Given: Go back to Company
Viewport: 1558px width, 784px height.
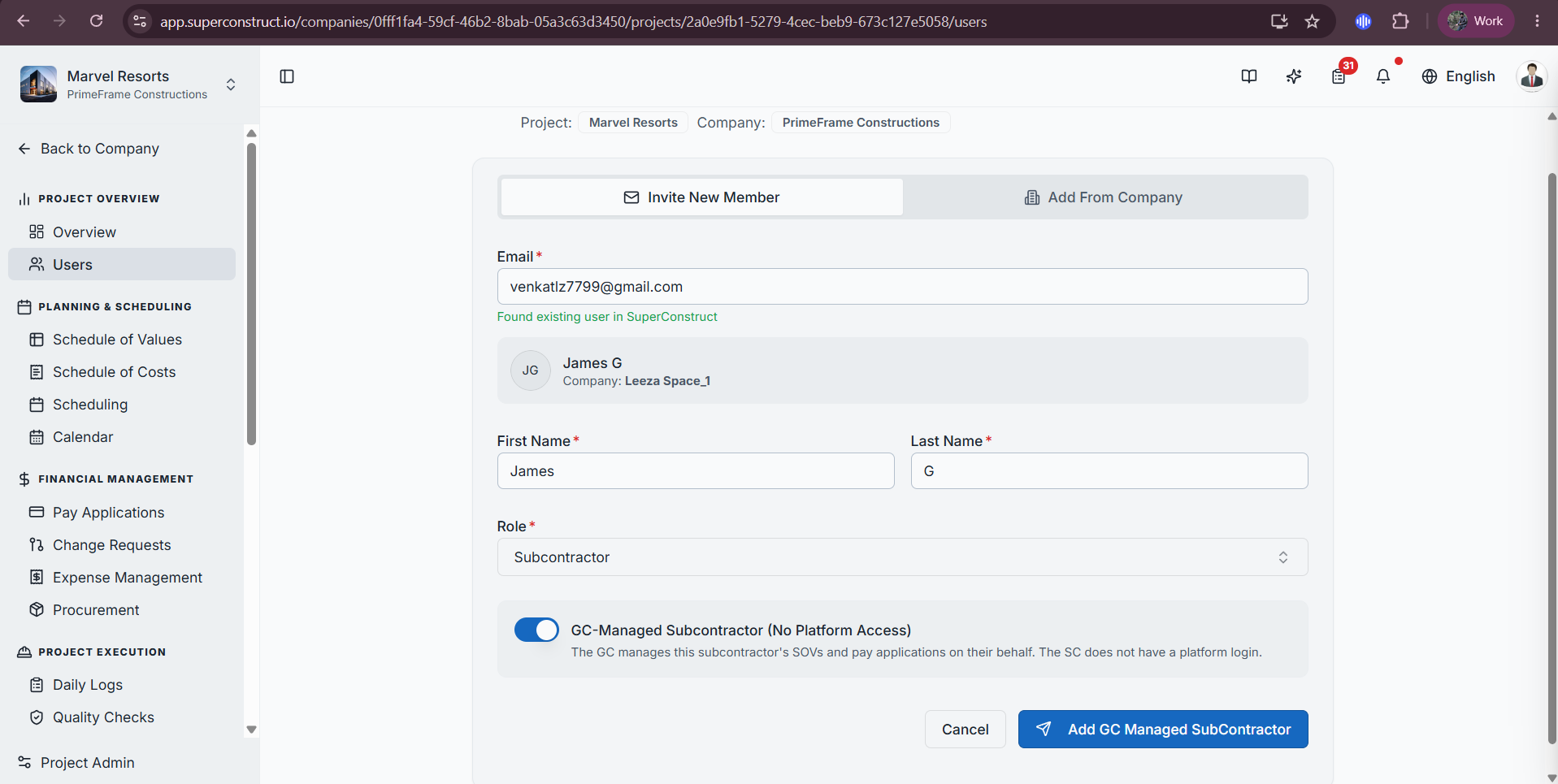Looking at the screenshot, I should (89, 149).
